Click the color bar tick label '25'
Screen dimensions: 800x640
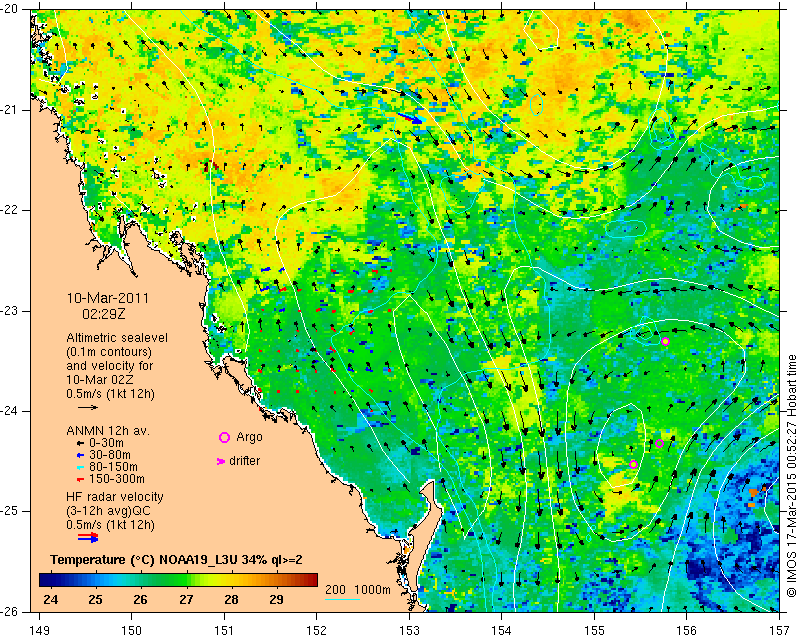(x=95, y=599)
